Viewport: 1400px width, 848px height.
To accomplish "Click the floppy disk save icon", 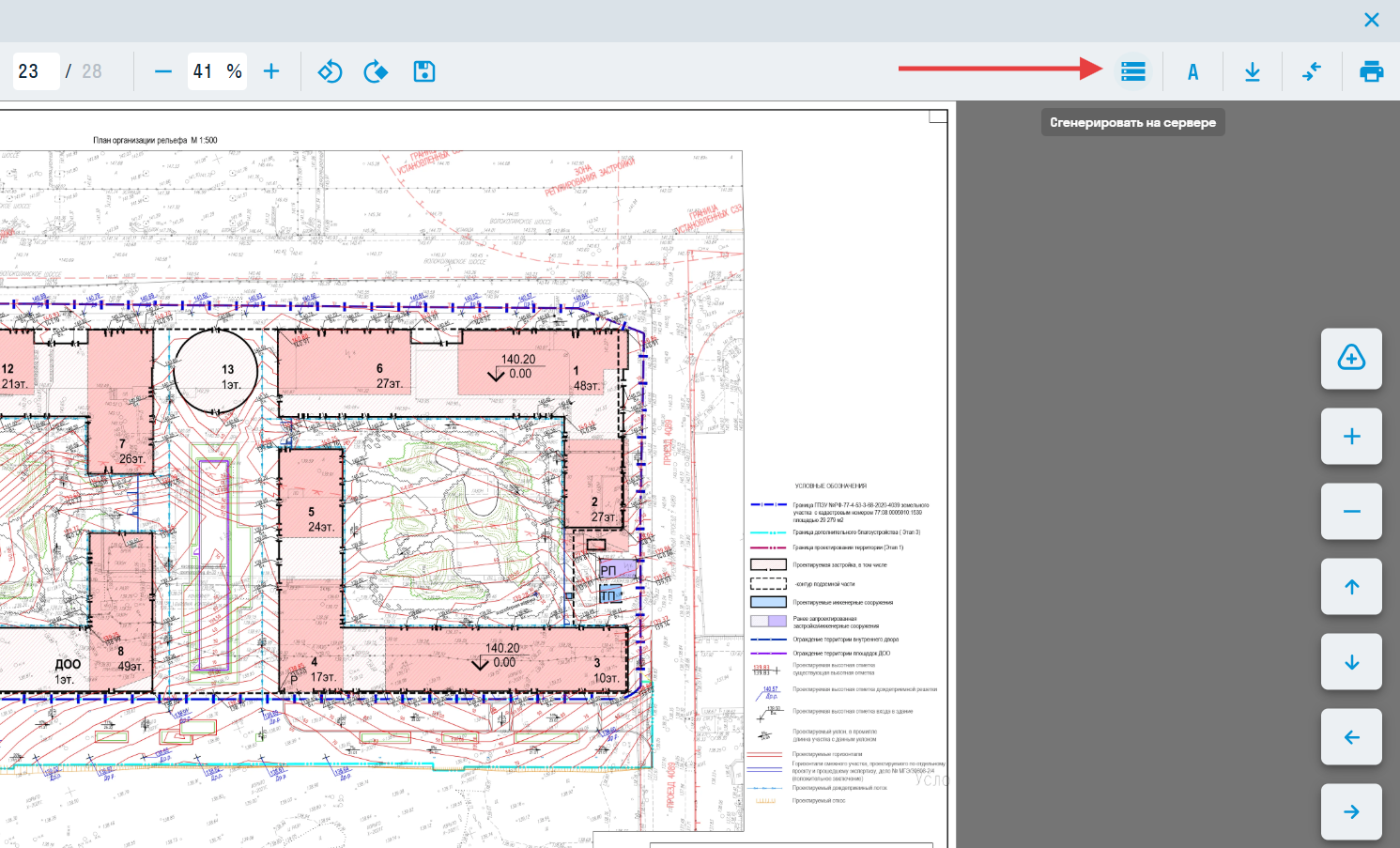I will click(424, 71).
